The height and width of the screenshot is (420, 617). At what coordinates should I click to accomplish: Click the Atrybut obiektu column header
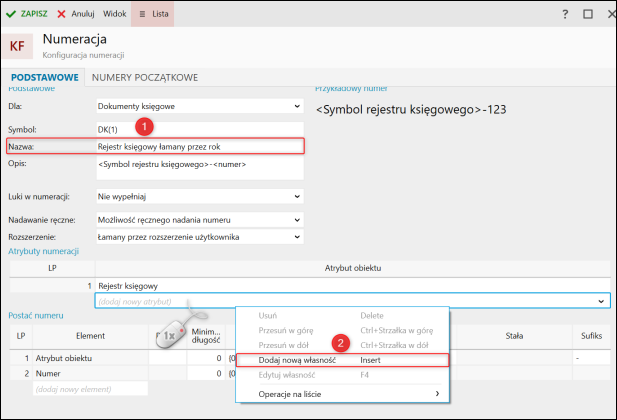353,268
